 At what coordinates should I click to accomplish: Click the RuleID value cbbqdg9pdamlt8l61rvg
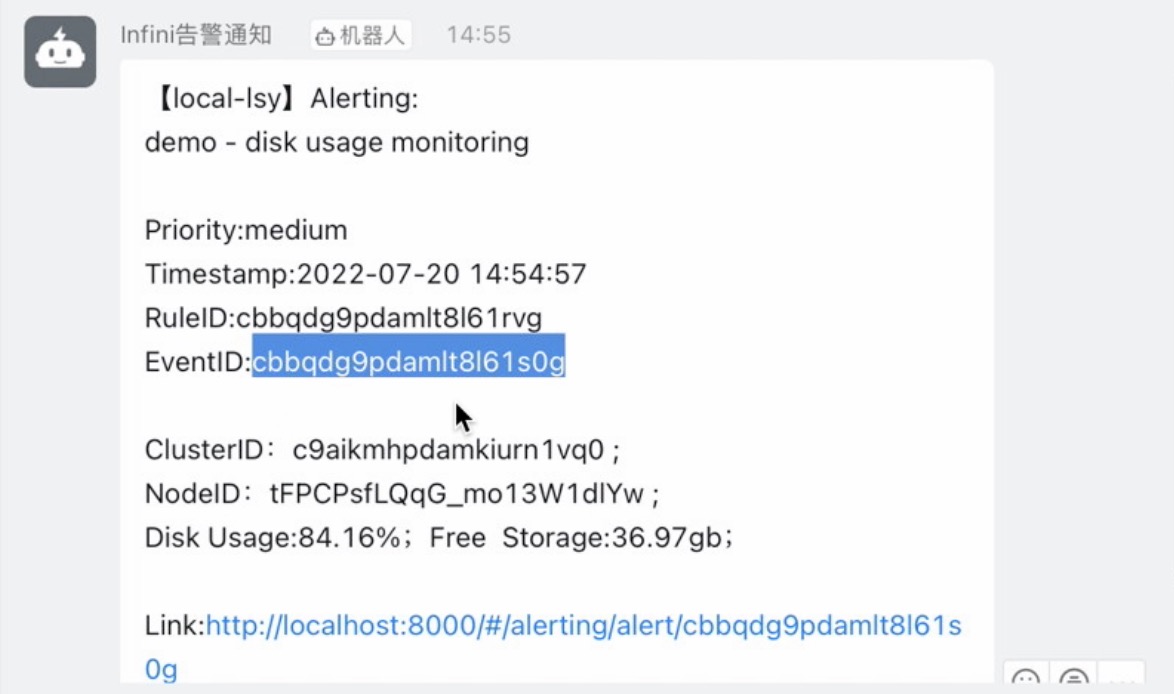point(388,319)
